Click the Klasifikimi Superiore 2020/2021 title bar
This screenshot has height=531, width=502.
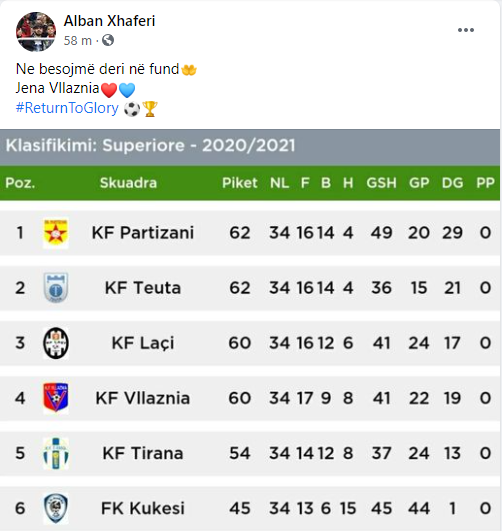[250, 147]
